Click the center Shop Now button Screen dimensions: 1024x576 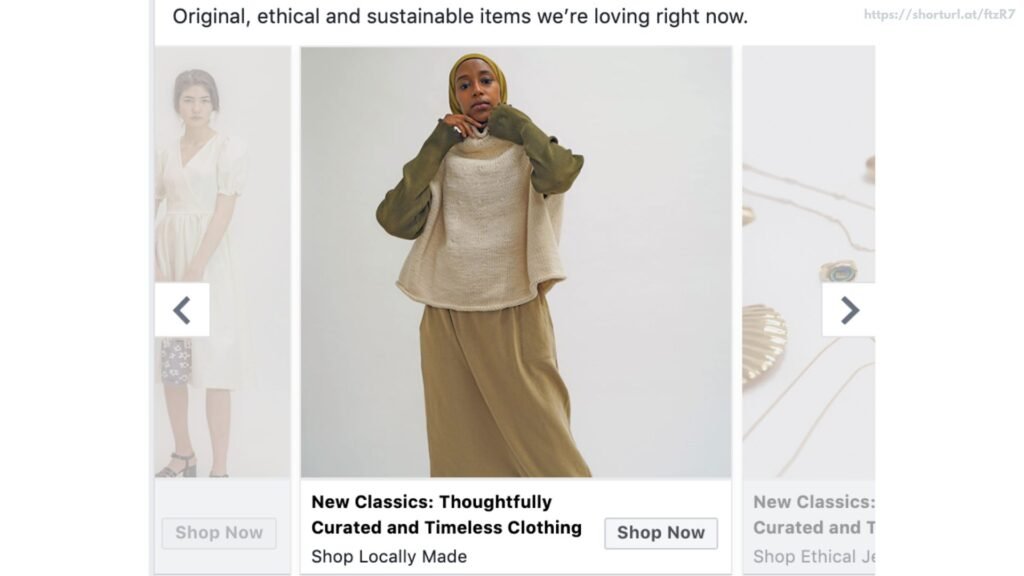tap(660, 532)
